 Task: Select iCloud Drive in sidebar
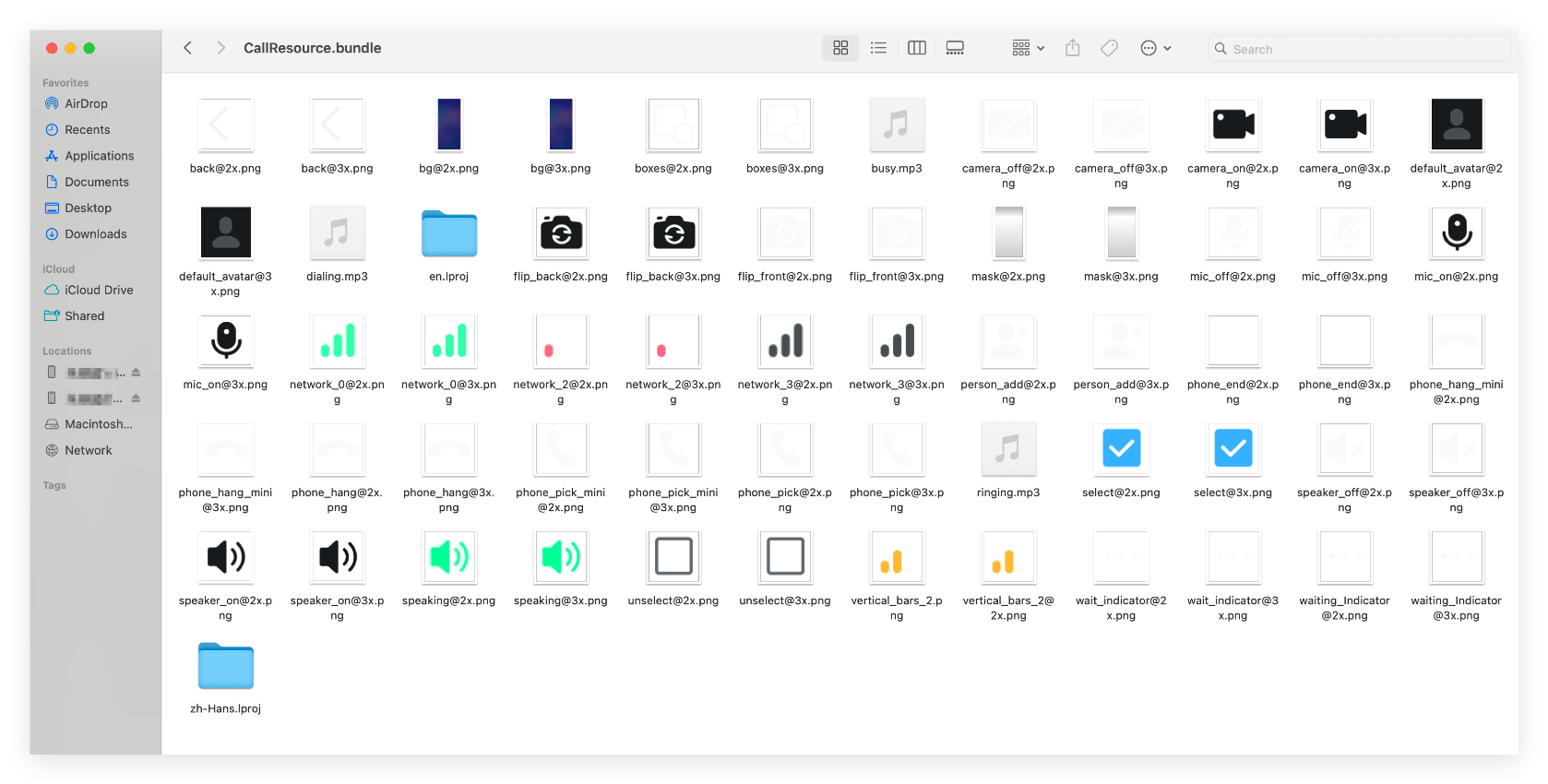coord(99,290)
